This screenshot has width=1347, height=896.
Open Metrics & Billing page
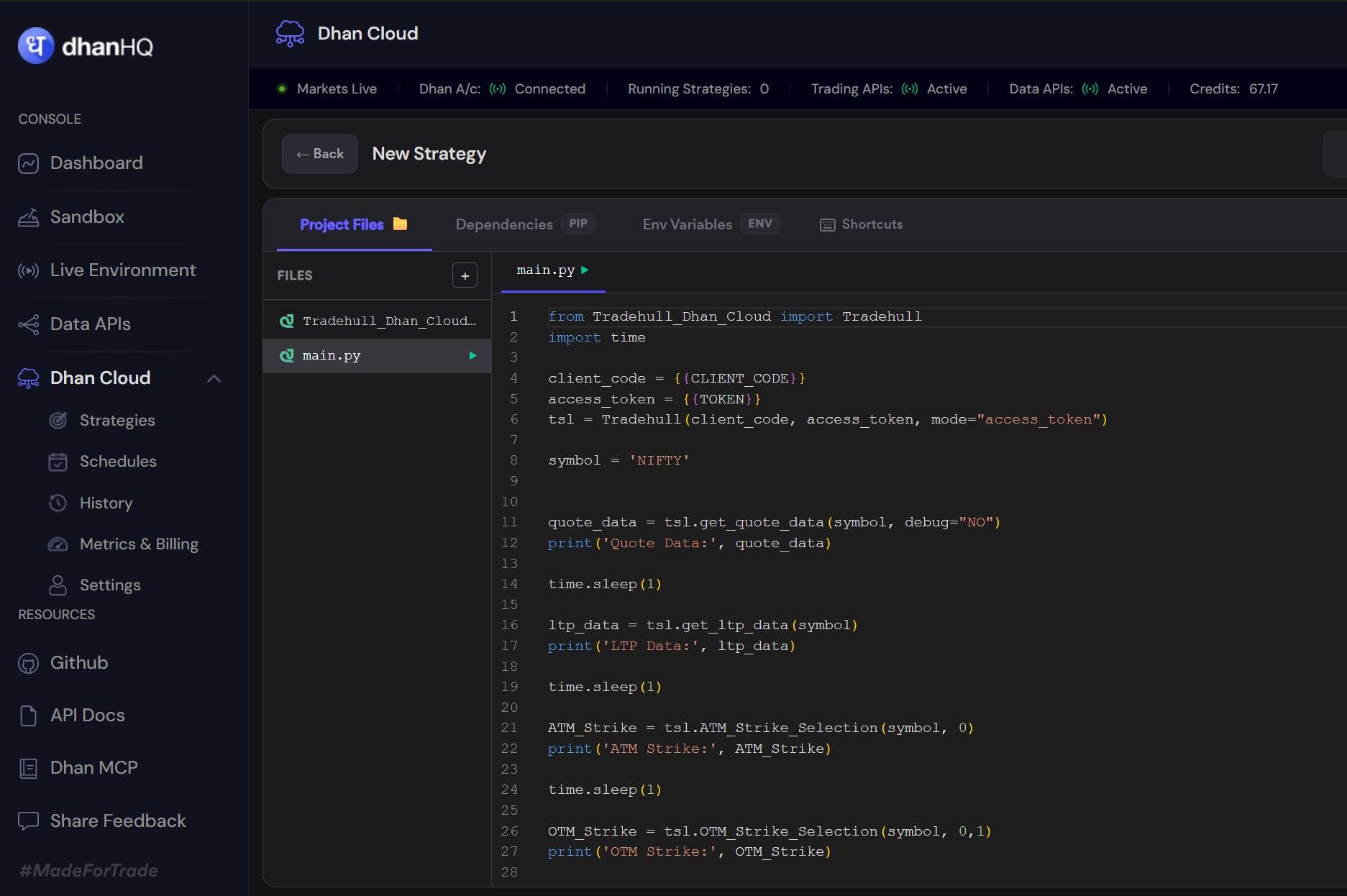coord(139,544)
